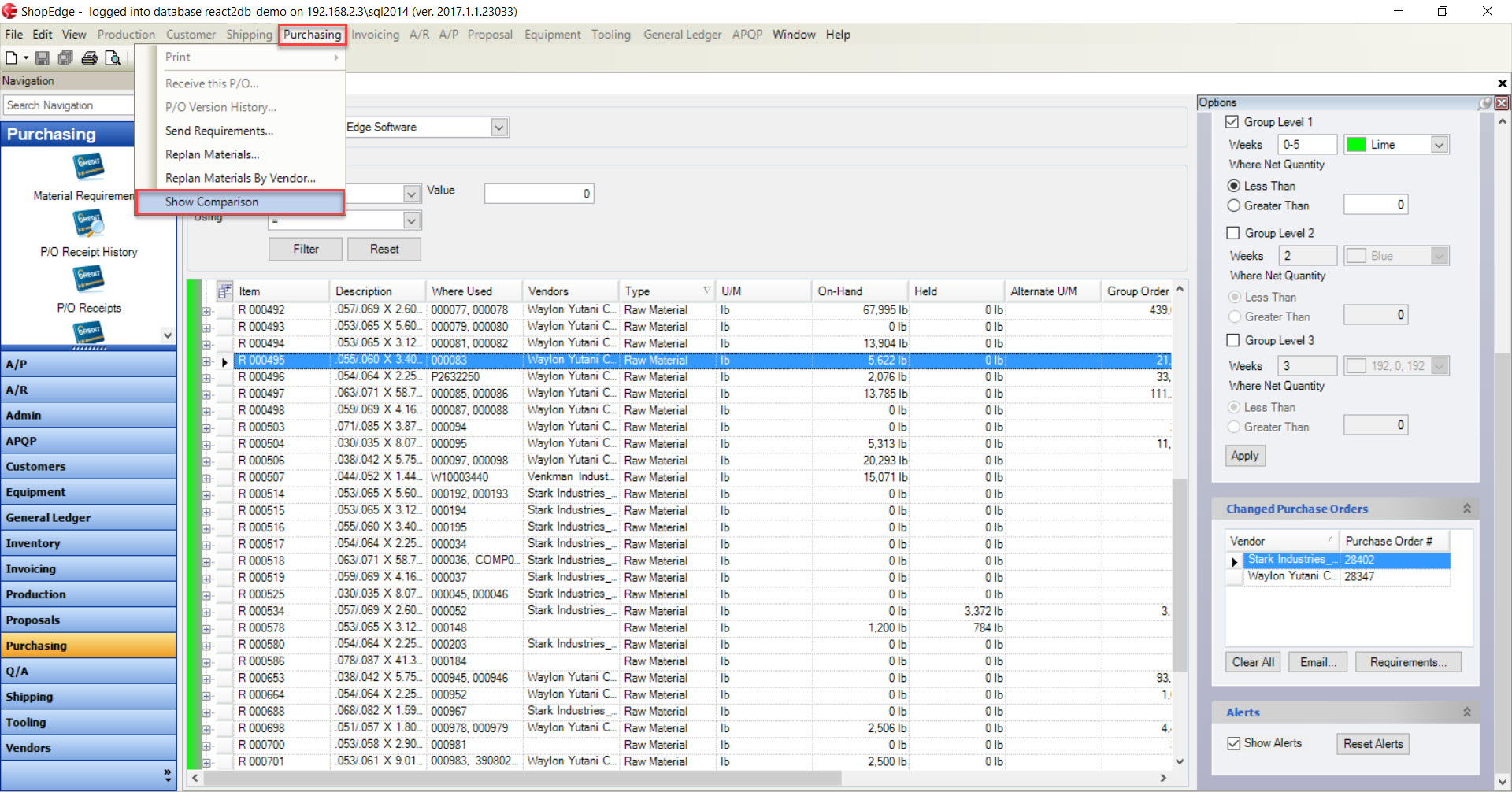The image size is (1512, 792).
Task: Click the expand-all grid icon beside Item header
Action: click(225, 291)
